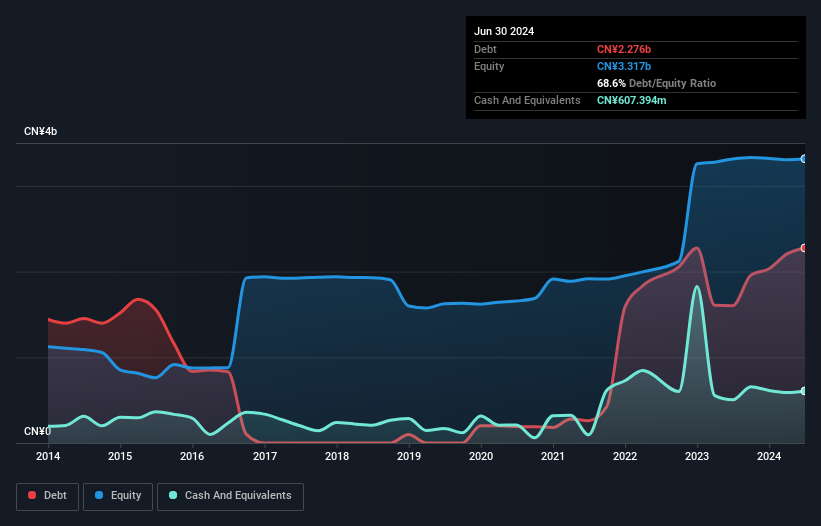
Task: Toggle the Equity series in legend
Action: click(x=117, y=496)
